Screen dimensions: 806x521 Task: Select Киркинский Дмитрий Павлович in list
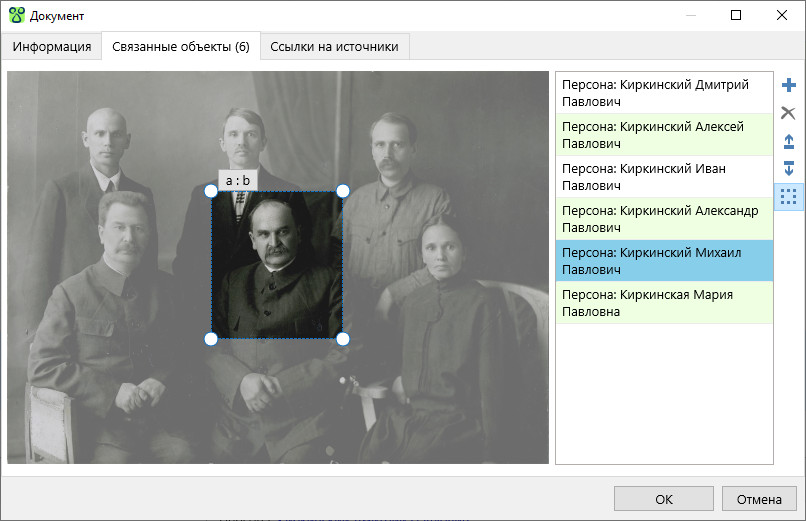[x=664, y=93]
